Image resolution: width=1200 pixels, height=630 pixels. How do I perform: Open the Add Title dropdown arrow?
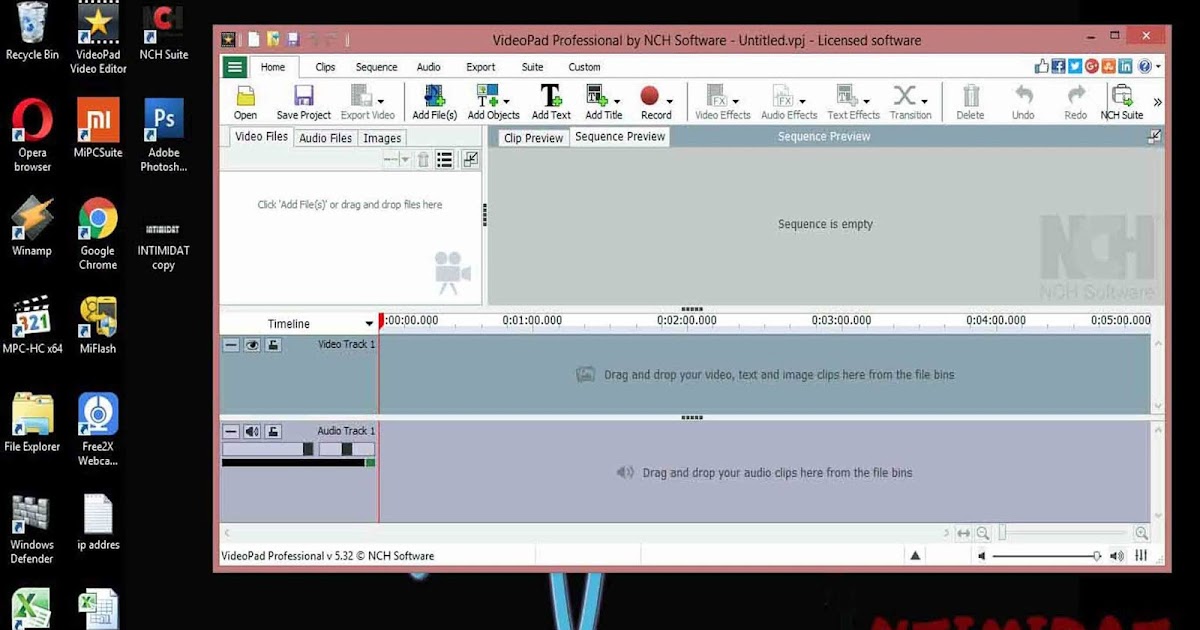coord(616,101)
